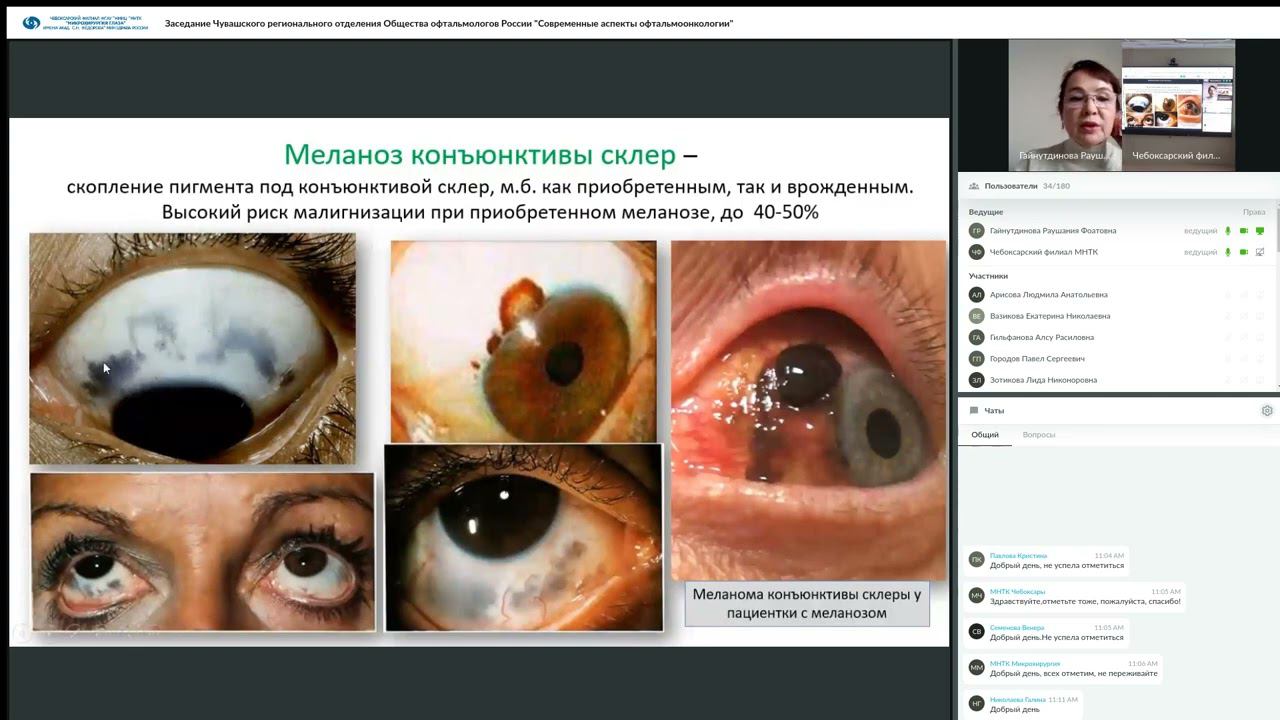Viewport: 1280px width, 720px height.
Task: Click the Права column header
Action: tap(1254, 212)
